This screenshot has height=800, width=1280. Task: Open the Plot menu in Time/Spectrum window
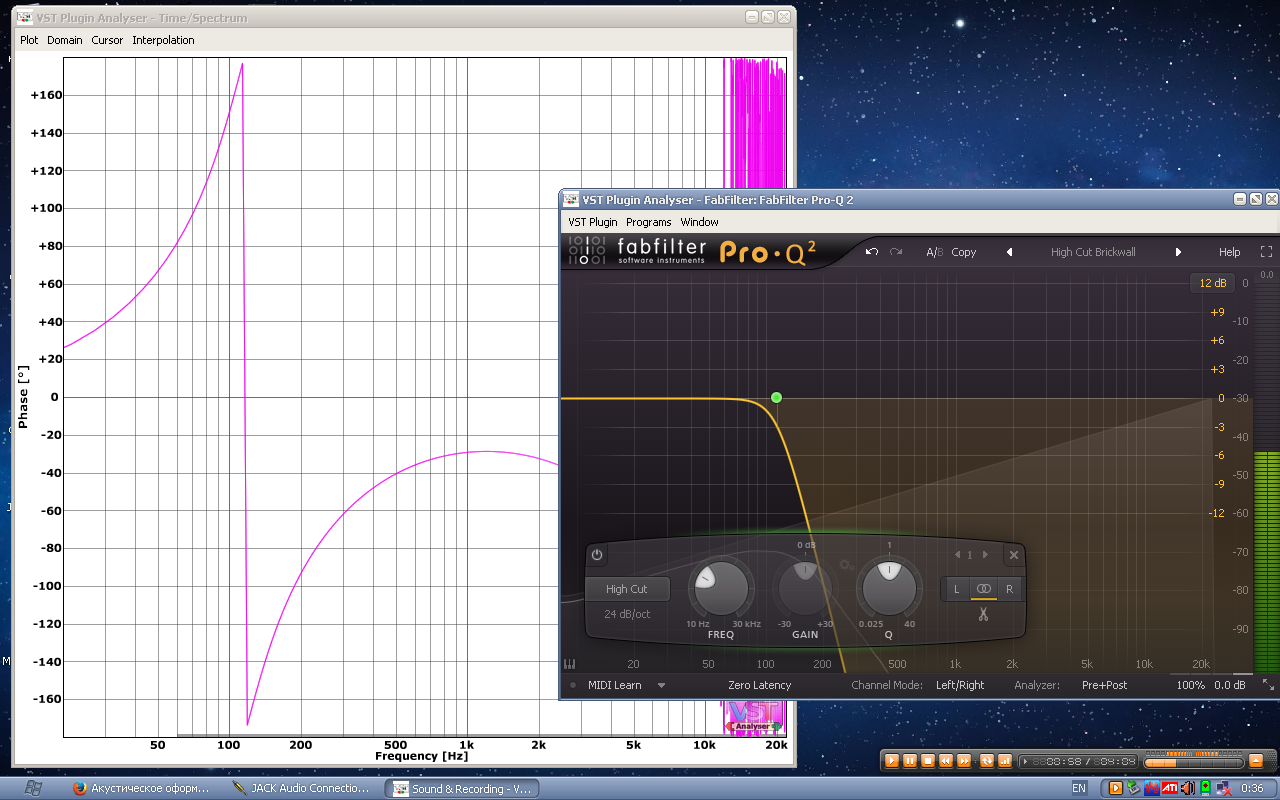29,40
